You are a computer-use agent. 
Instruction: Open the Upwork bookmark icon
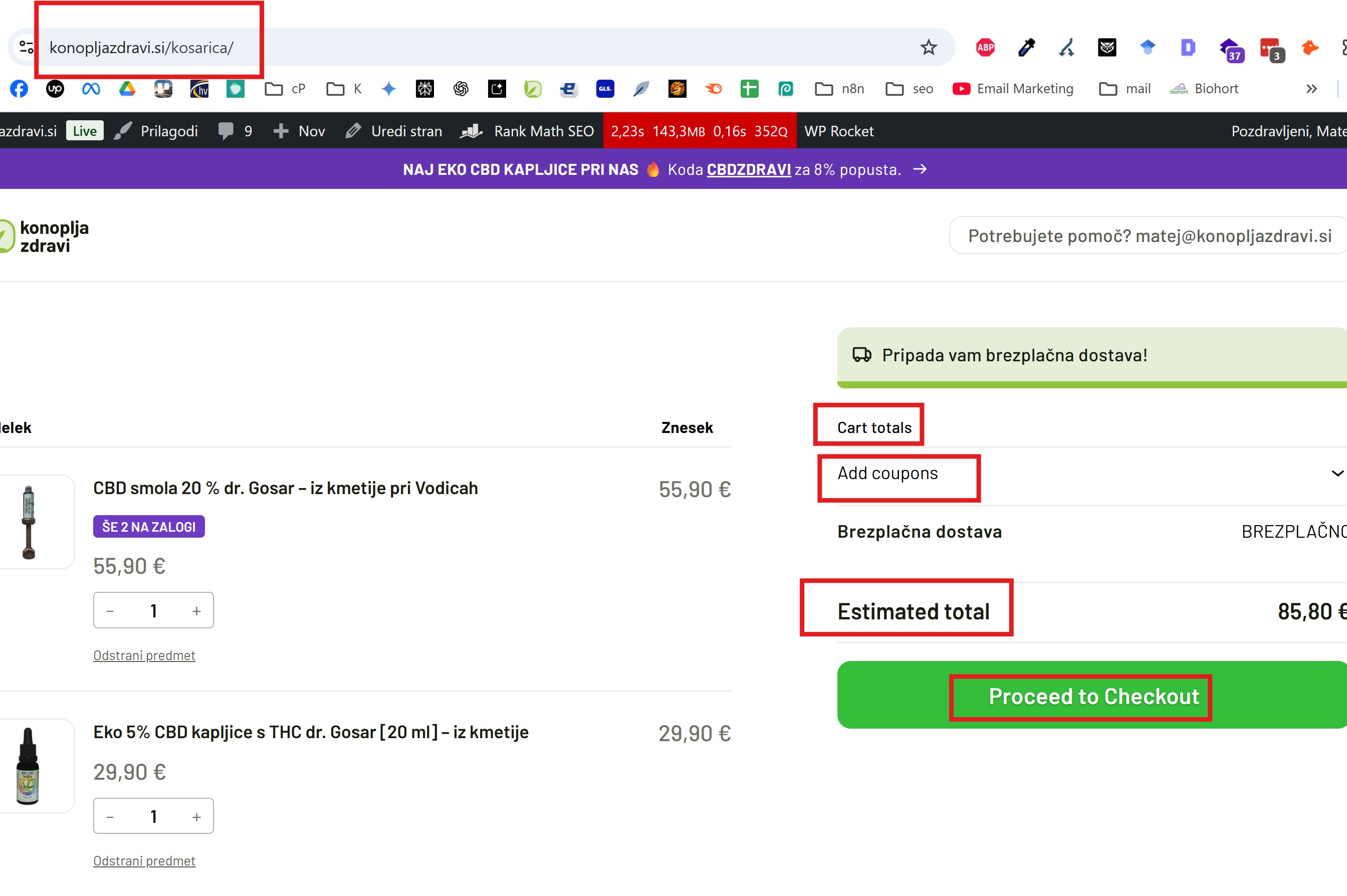55,89
